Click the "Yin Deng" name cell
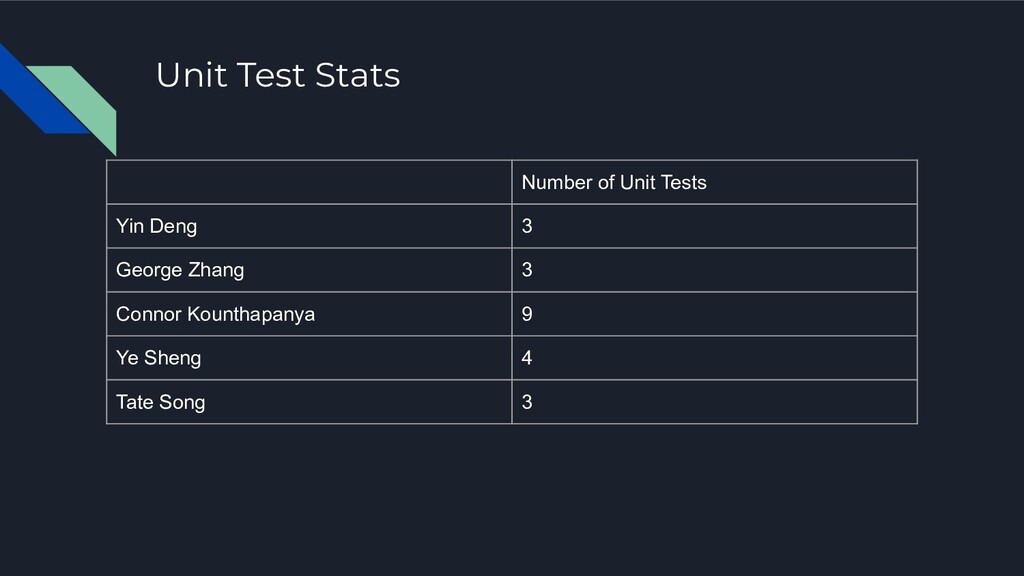 pos(157,226)
